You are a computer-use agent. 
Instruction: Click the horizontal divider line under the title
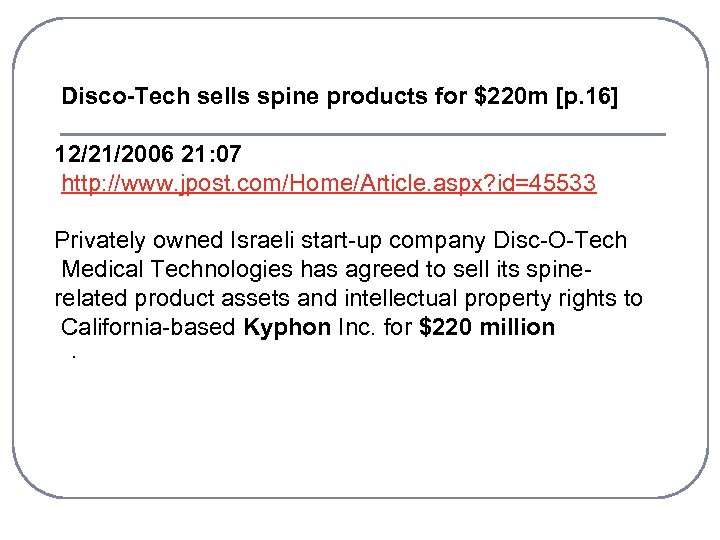pyautogui.click(x=362, y=134)
